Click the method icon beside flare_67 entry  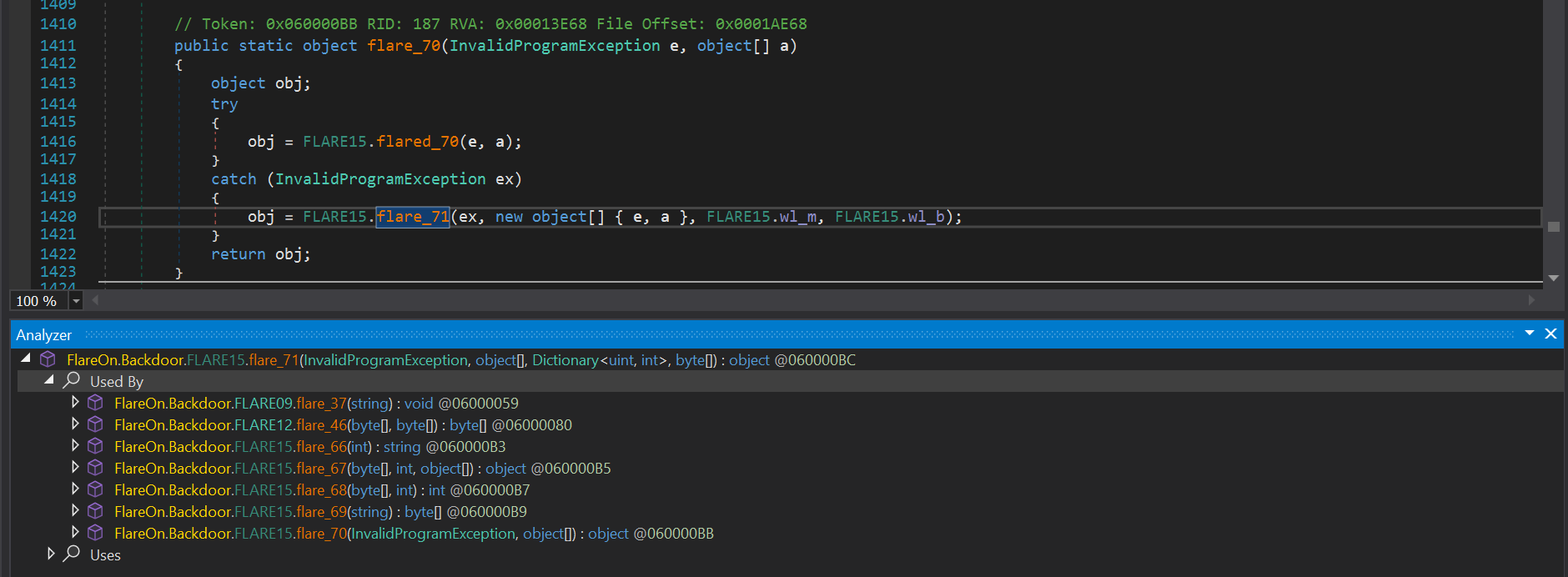(96, 468)
